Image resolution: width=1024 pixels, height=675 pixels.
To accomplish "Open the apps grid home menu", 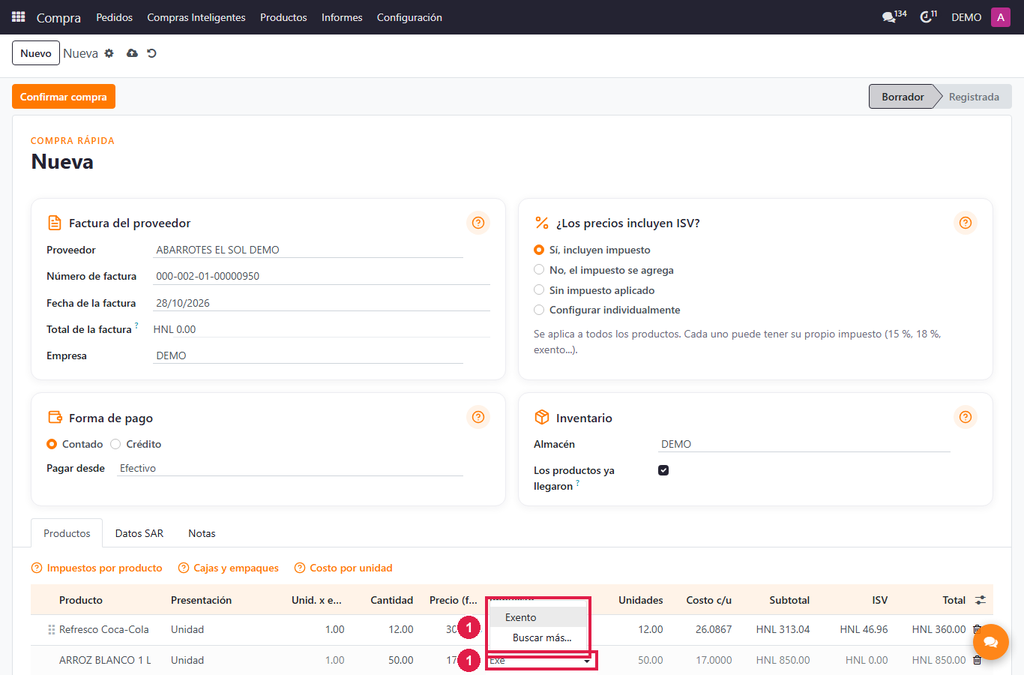I will pyautogui.click(x=18, y=17).
